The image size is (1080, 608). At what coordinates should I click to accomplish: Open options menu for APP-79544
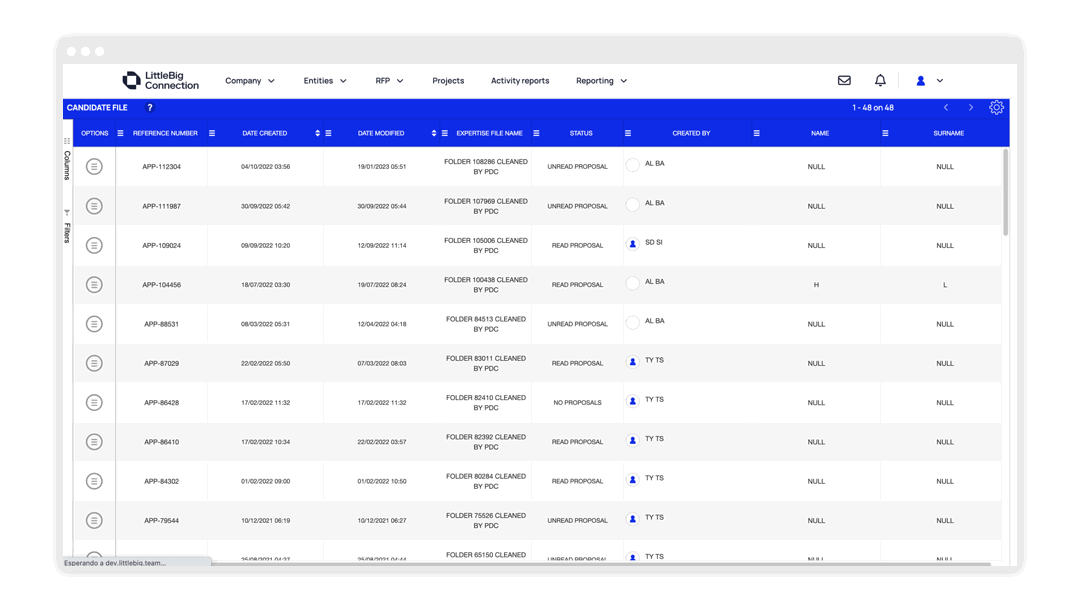[94, 520]
